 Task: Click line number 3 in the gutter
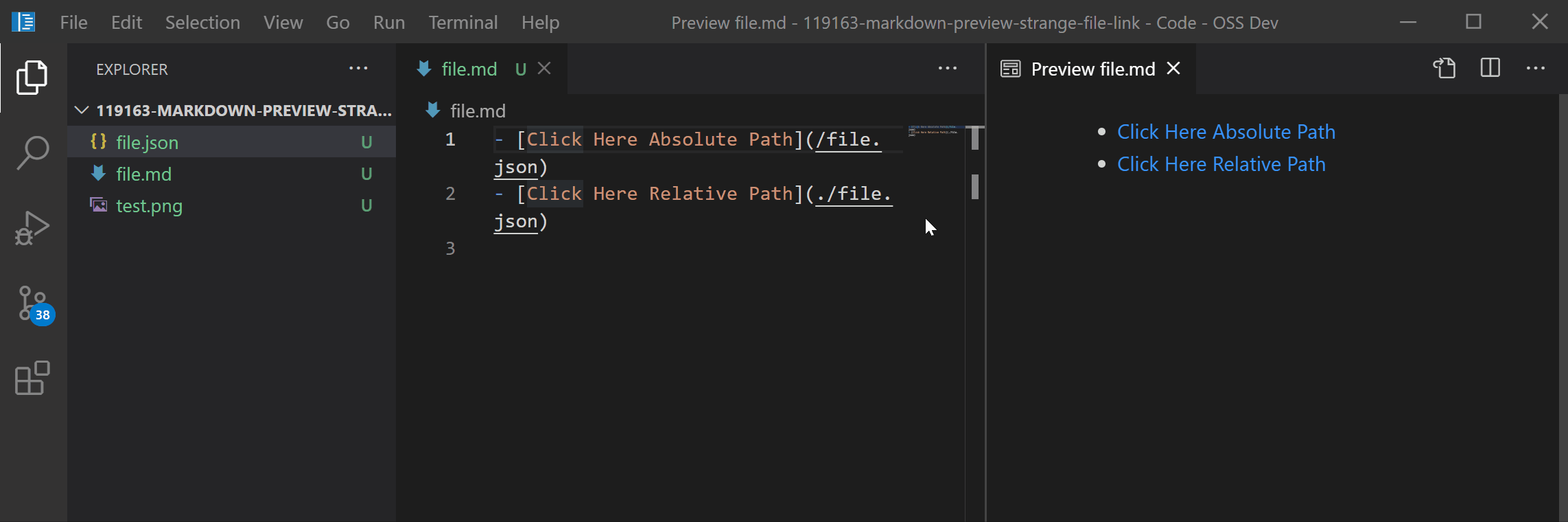pos(450,248)
